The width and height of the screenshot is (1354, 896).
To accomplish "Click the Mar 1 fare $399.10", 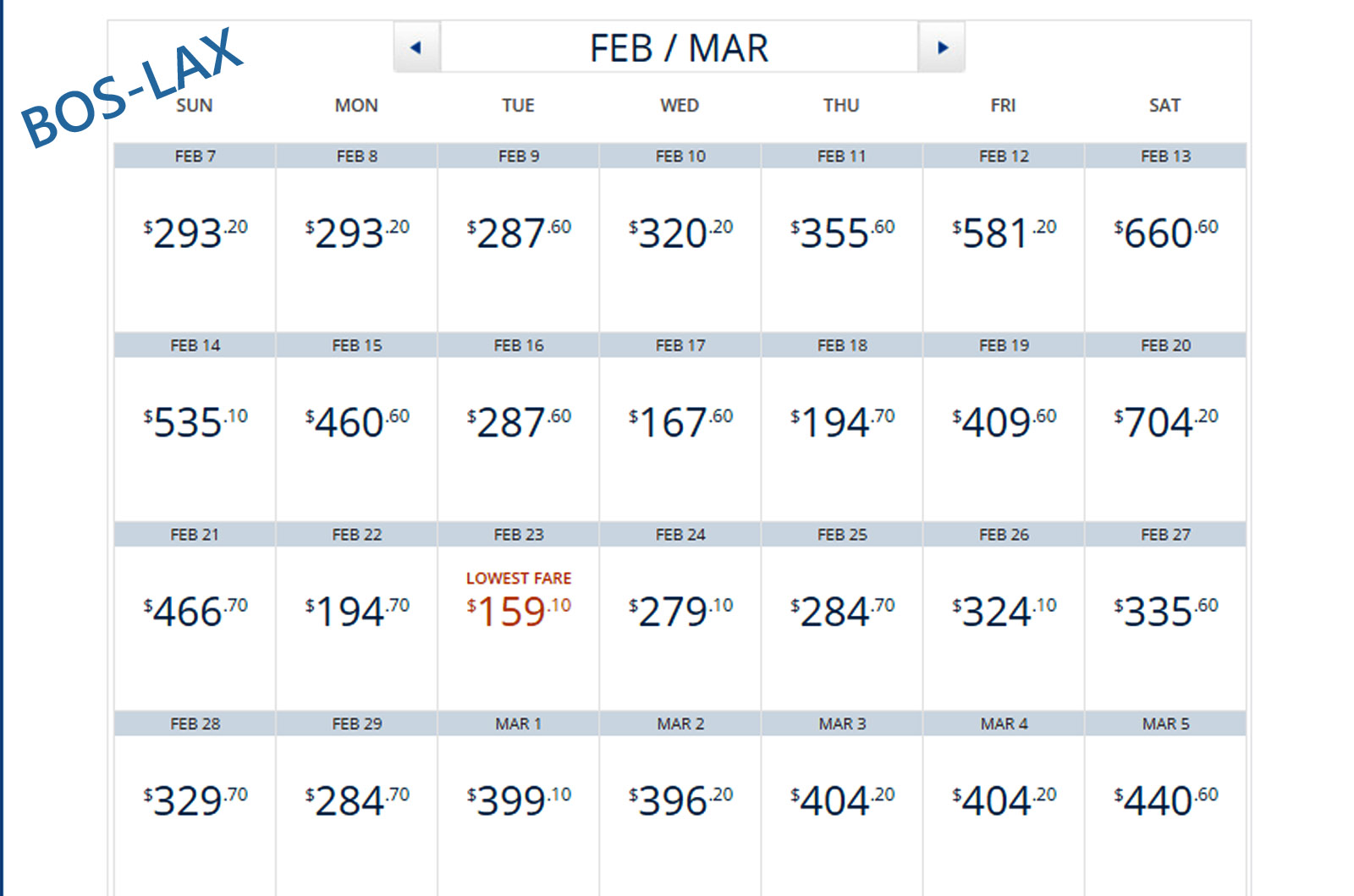I will [519, 800].
